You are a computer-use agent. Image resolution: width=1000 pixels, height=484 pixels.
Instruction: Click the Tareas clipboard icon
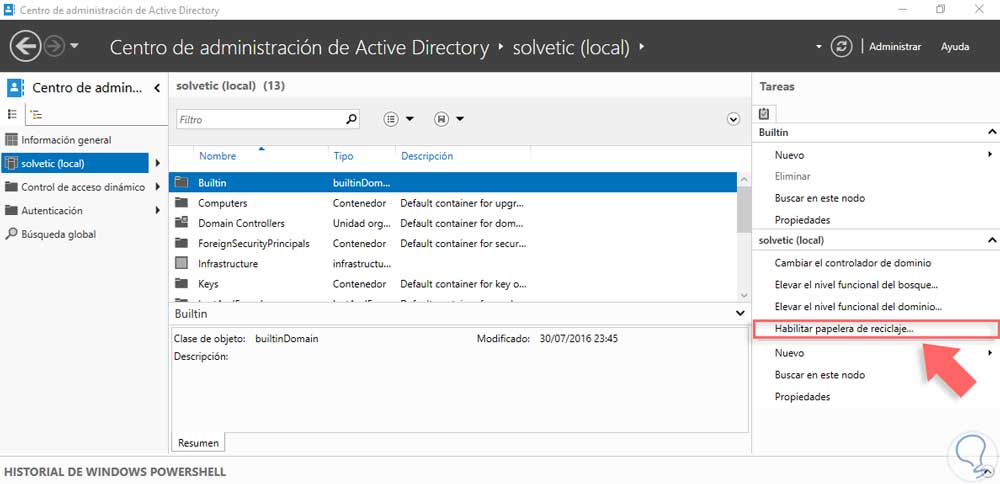point(764,114)
